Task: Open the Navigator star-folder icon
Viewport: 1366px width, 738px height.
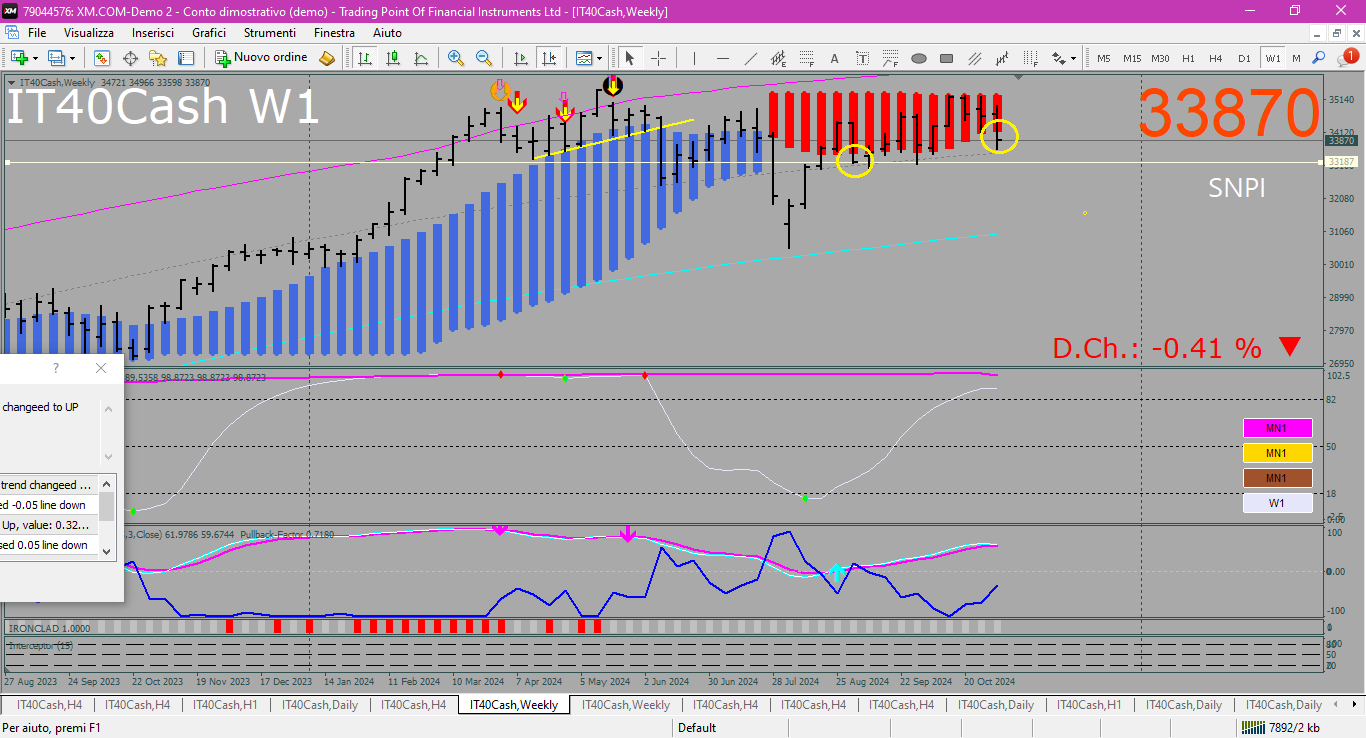Action: [x=158, y=58]
